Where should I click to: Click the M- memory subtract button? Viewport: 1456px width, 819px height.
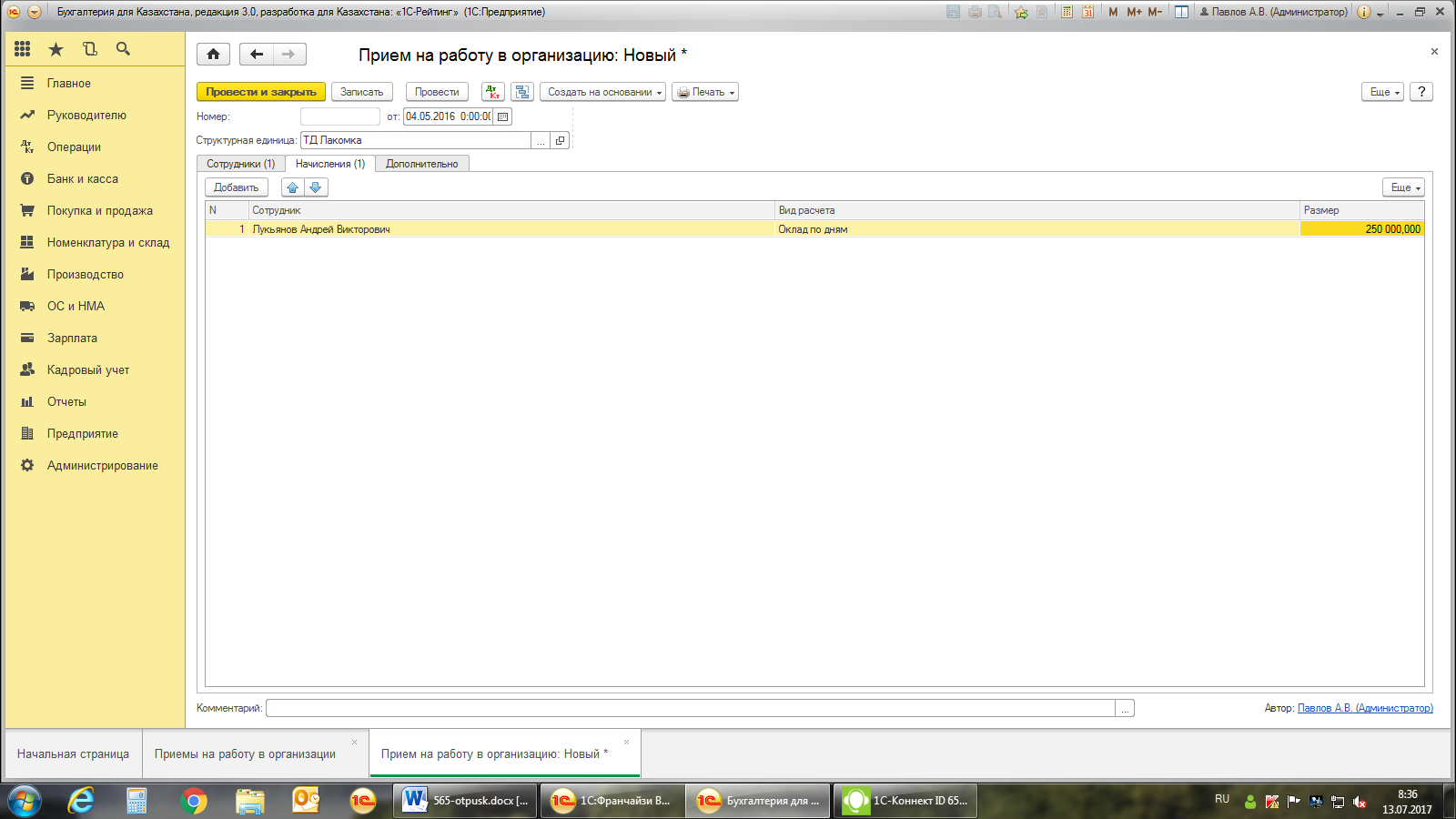[1154, 12]
